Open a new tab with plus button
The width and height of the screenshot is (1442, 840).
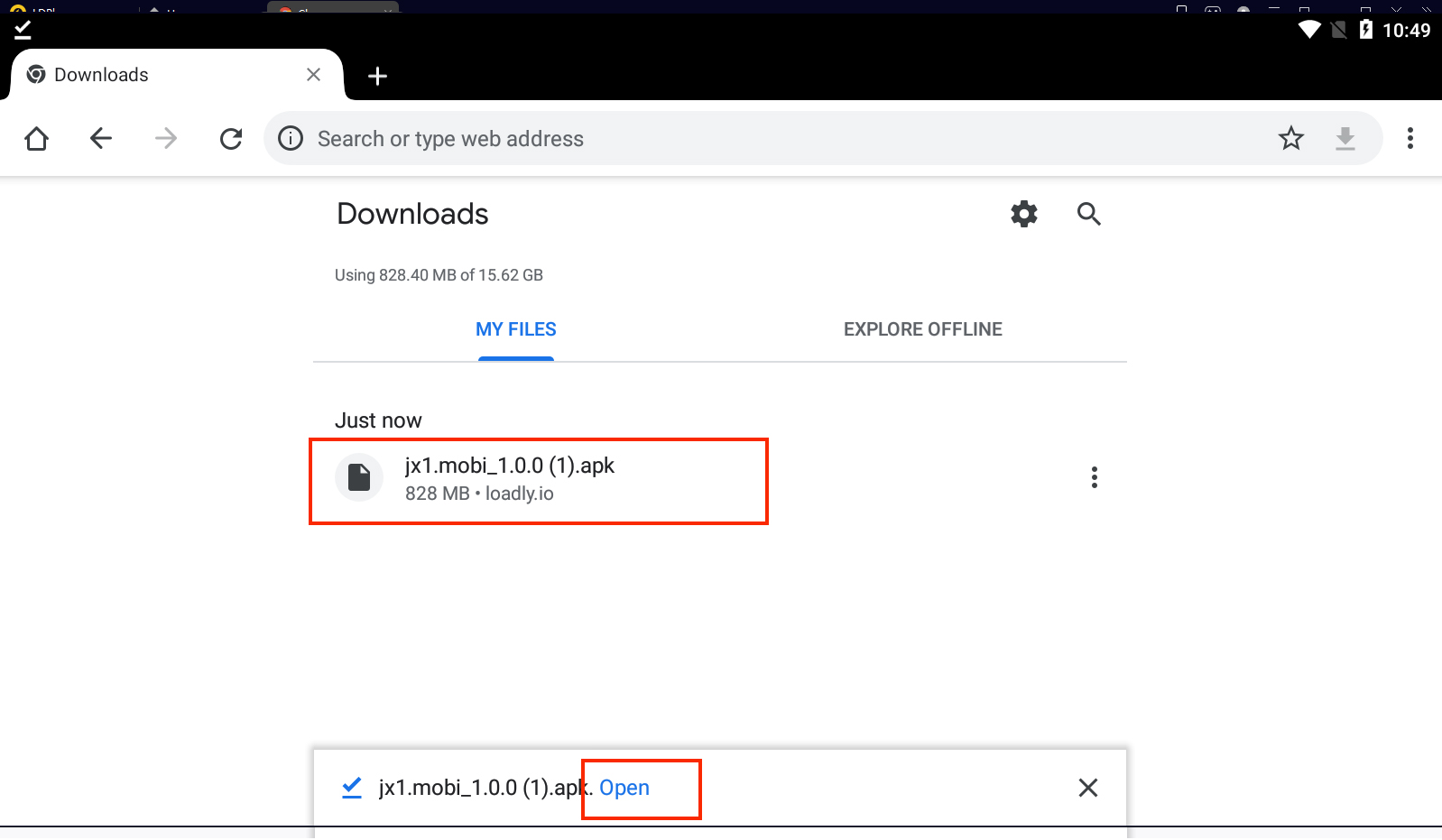click(378, 77)
